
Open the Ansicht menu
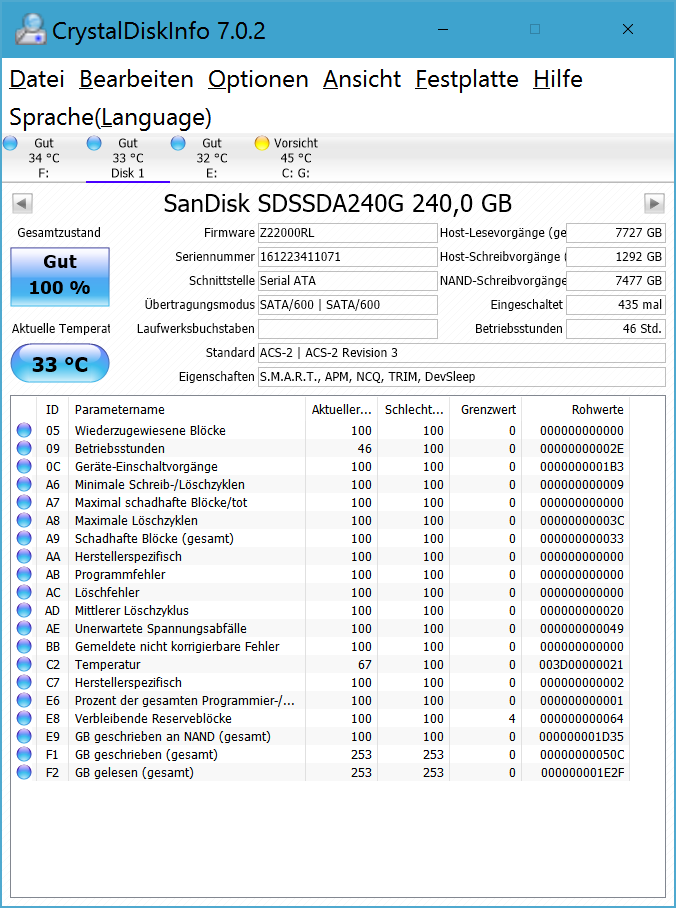click(x=362, y=79)
